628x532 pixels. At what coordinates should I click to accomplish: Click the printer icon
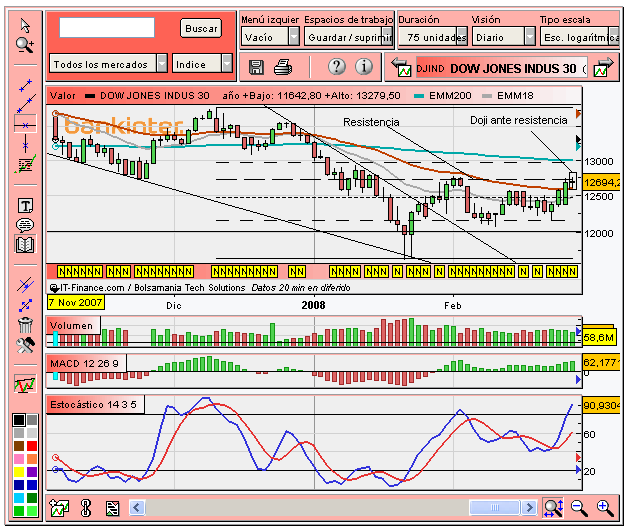pos(283,67)
